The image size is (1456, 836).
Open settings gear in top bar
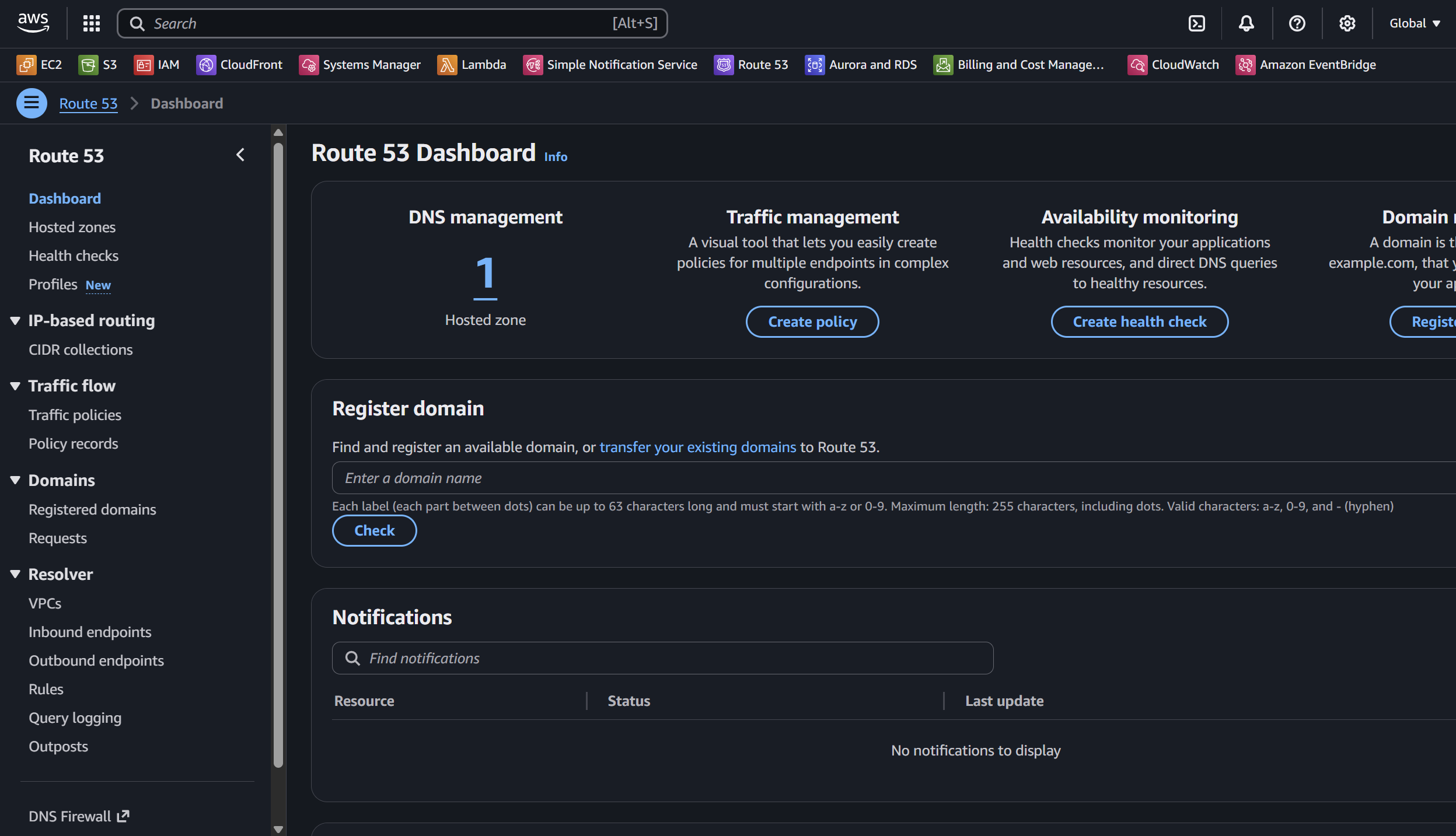coord(1347,23)
